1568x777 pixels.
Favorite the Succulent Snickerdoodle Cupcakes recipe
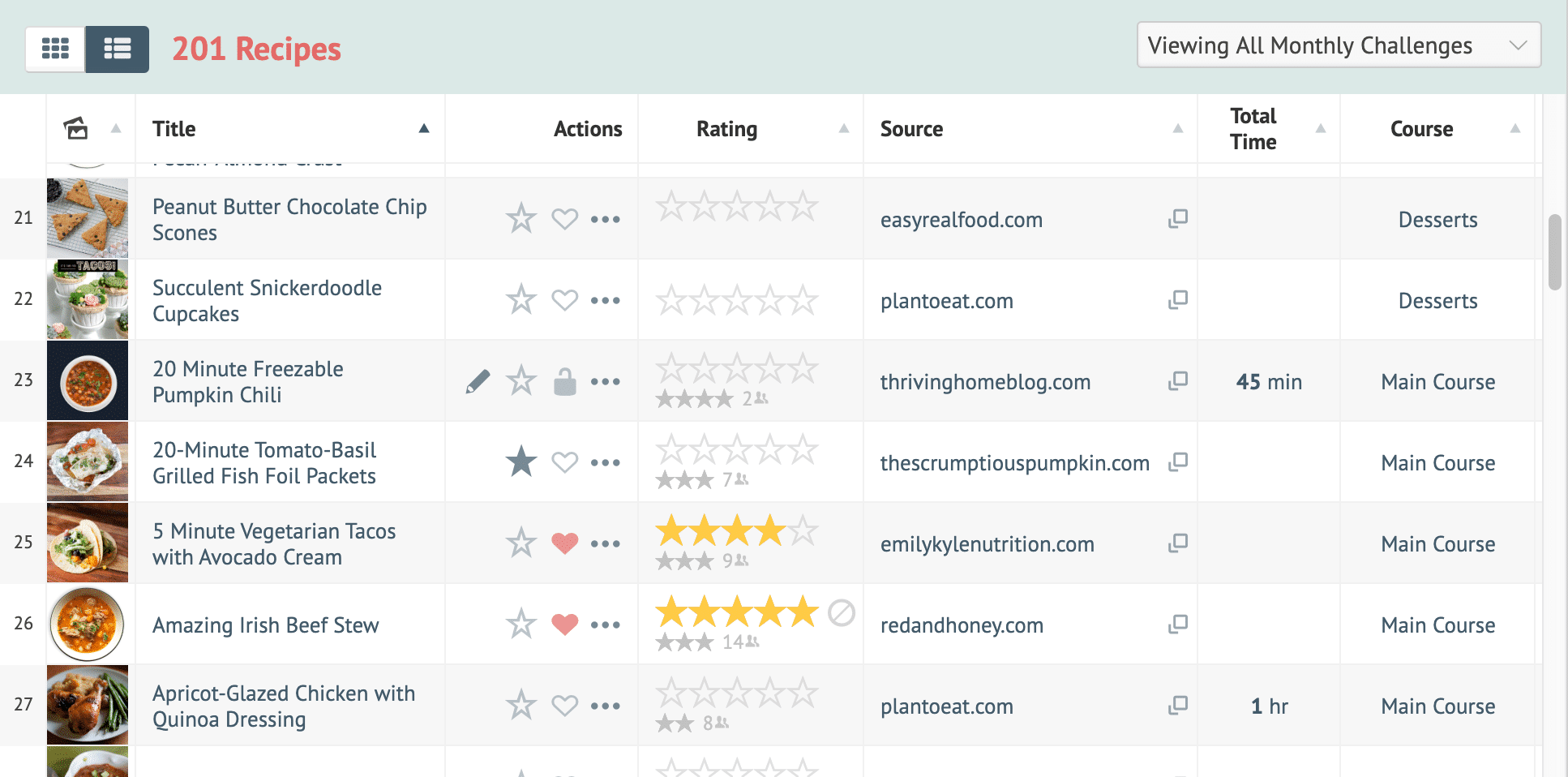tap(564, 300)
